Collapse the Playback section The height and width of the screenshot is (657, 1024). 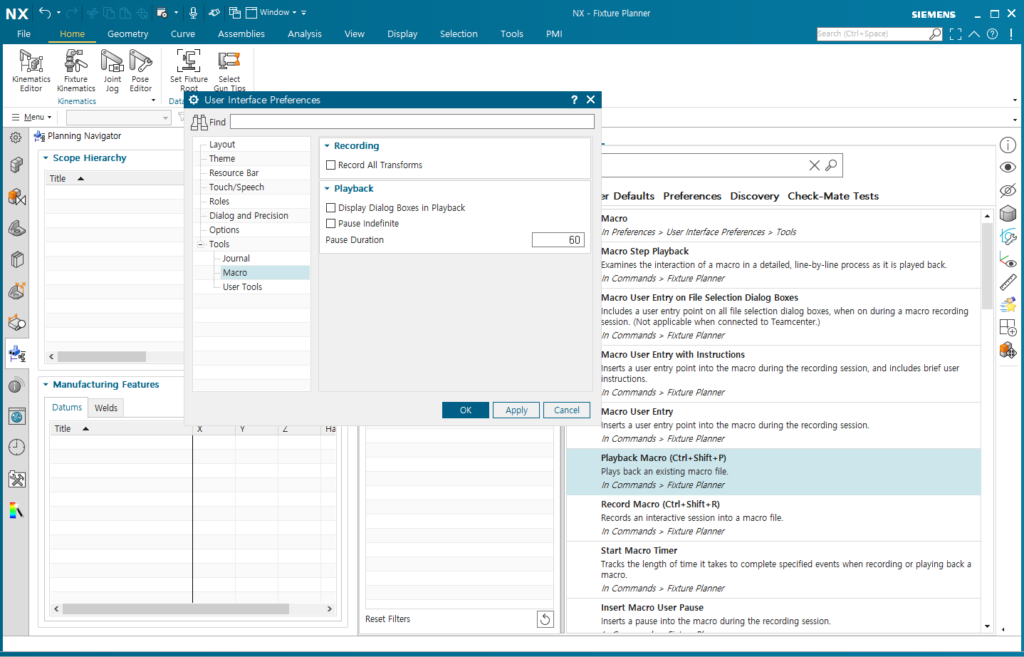point(327,188)
